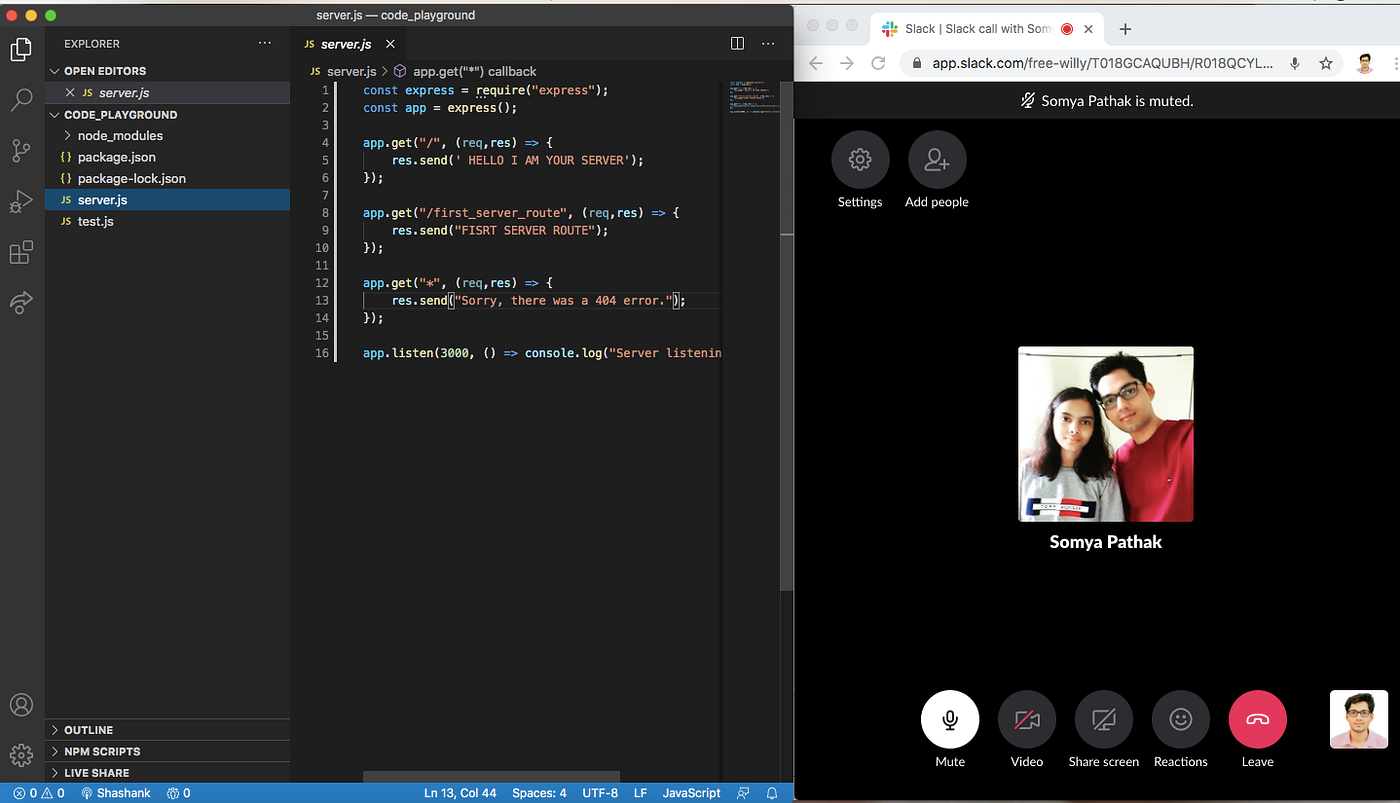Click the Live Share icon in the activity bar
The width and height of the screenshot is (1400, 803).
click(x=21, y=303)
